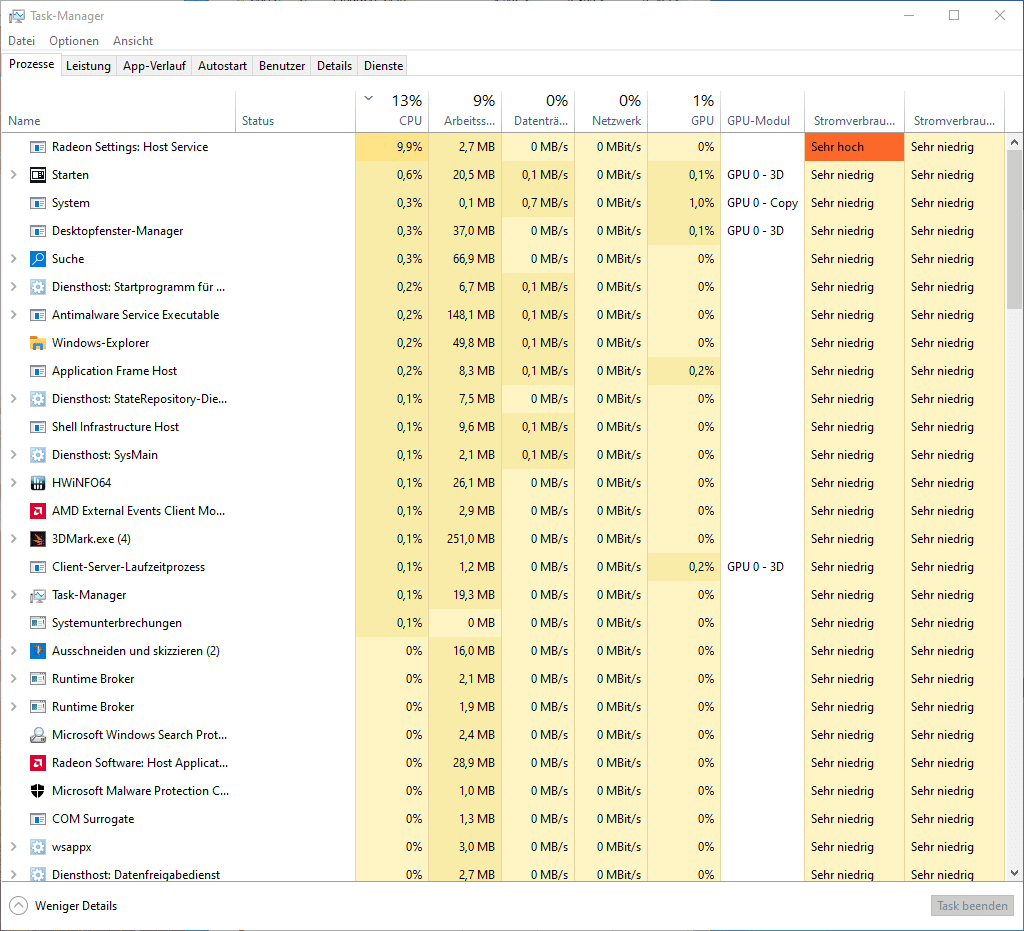This screenshot has width=1024, height=931.
Task: Click the Microsoft Malware Protection shield icon
Action: 38,791
